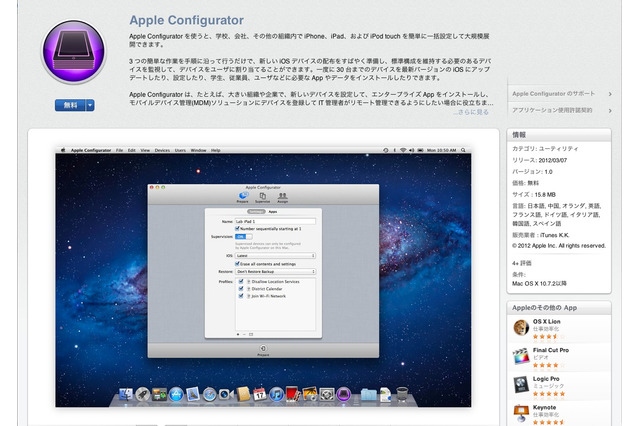Switch the Supervision toggle off

pos(244,237)
